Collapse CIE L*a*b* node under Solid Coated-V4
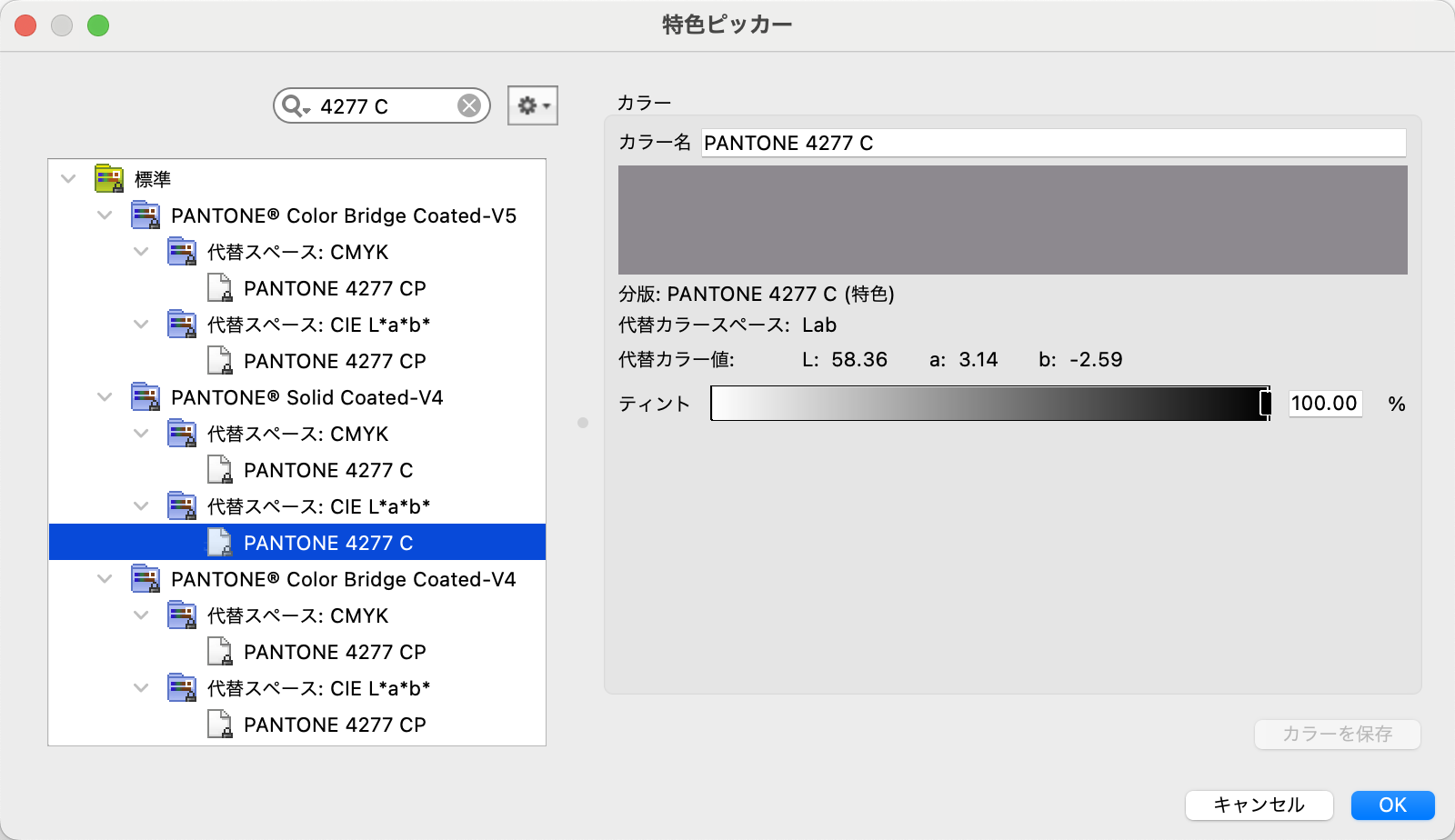Screen dimensions: 1455x840 (x=141, y=506)
